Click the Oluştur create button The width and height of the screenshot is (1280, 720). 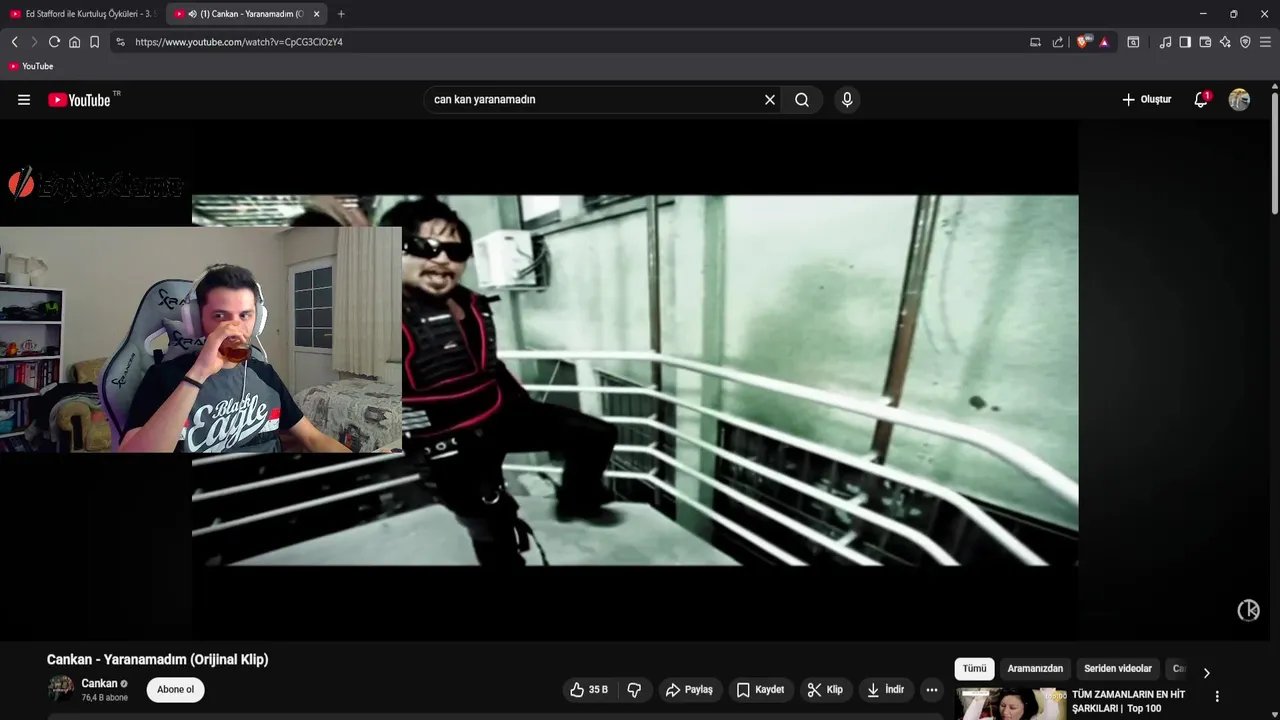click(x=1146, y=100)
